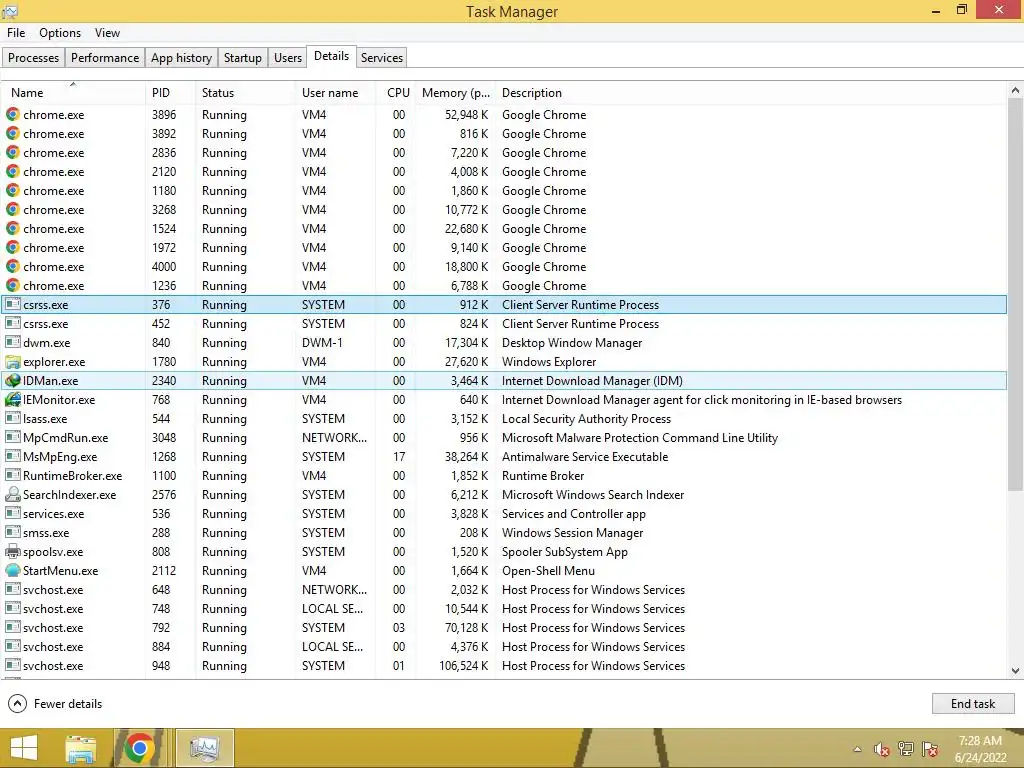
Task: Open the Windows Start button
Action: coord(24,748)
